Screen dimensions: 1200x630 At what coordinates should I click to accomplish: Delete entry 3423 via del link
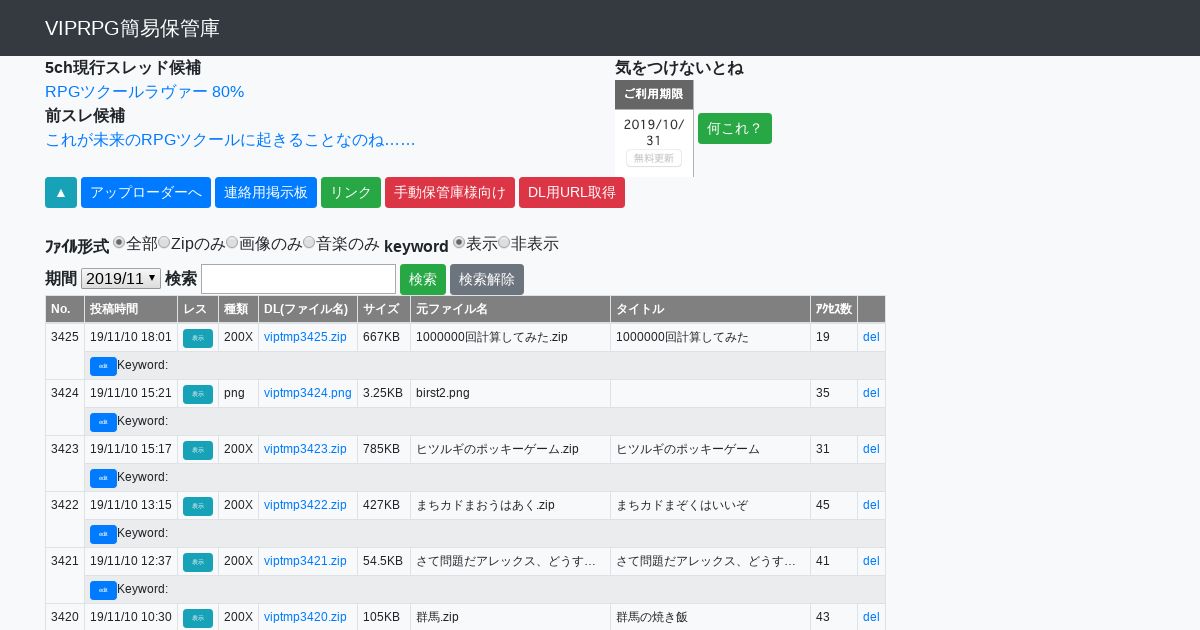[x=871, y=449]
